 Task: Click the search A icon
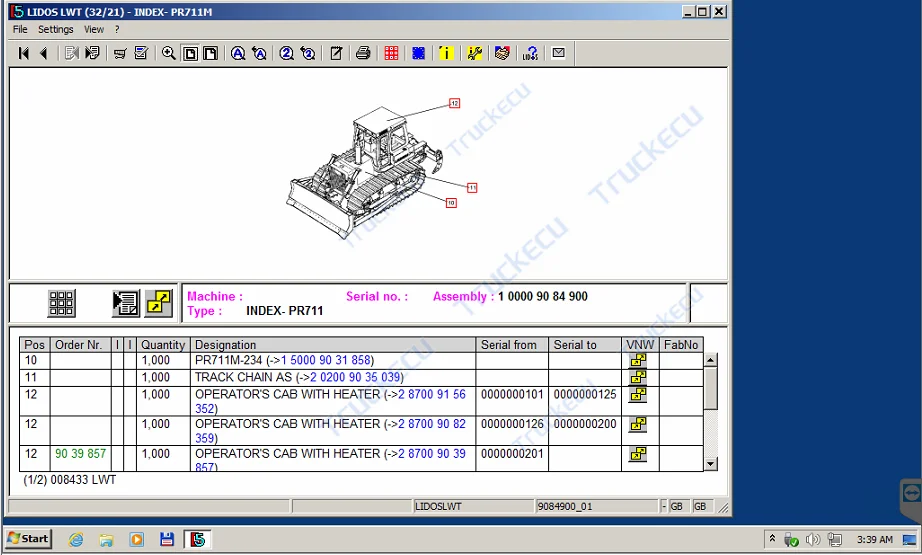tap(238, 54)
